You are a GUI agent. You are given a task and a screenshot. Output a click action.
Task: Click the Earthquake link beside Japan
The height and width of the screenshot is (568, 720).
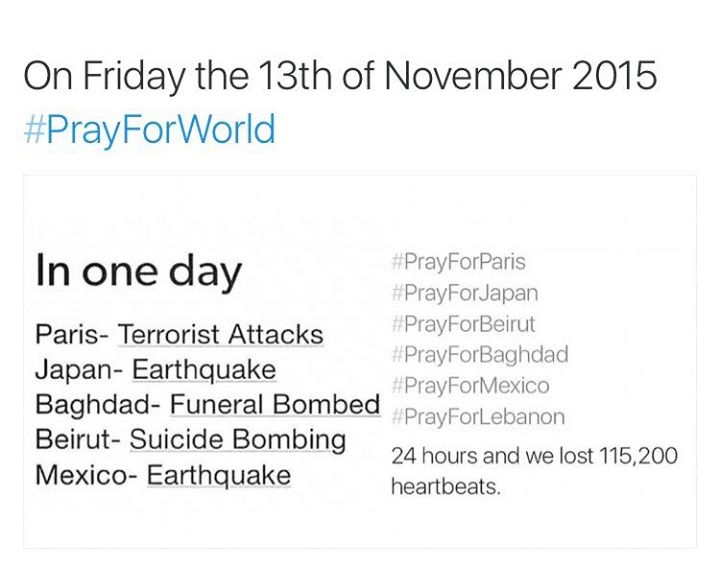tap(204, 369)
